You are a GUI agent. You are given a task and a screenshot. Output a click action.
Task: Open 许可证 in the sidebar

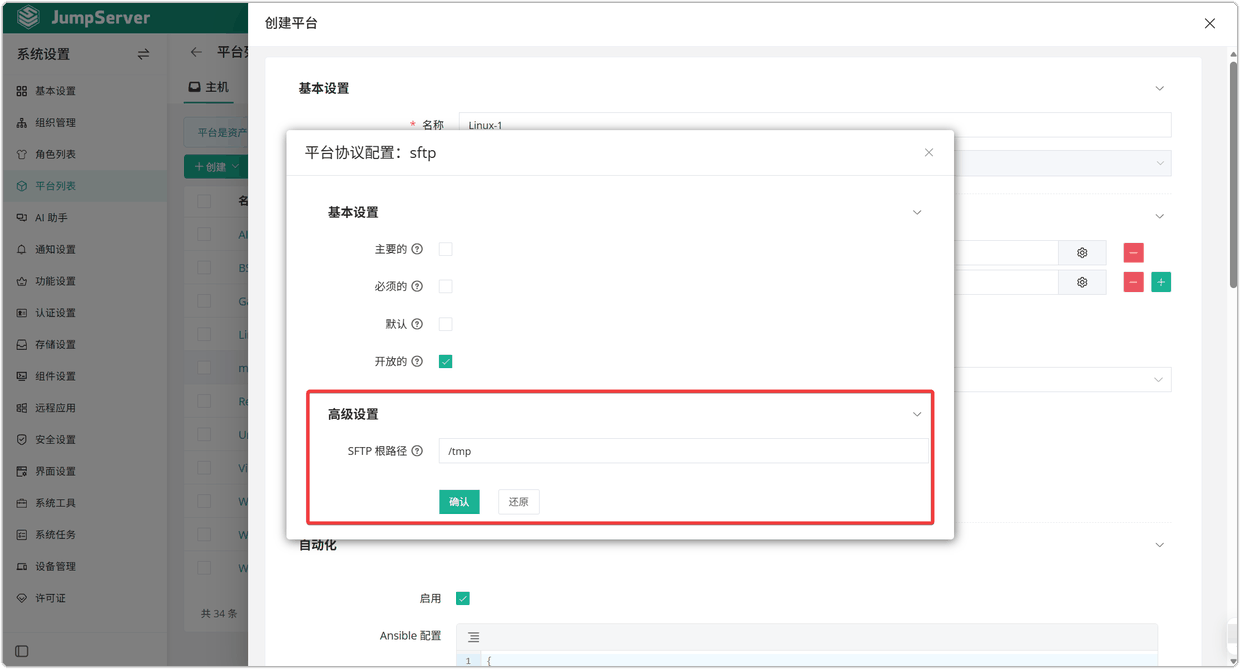(84, 598)
